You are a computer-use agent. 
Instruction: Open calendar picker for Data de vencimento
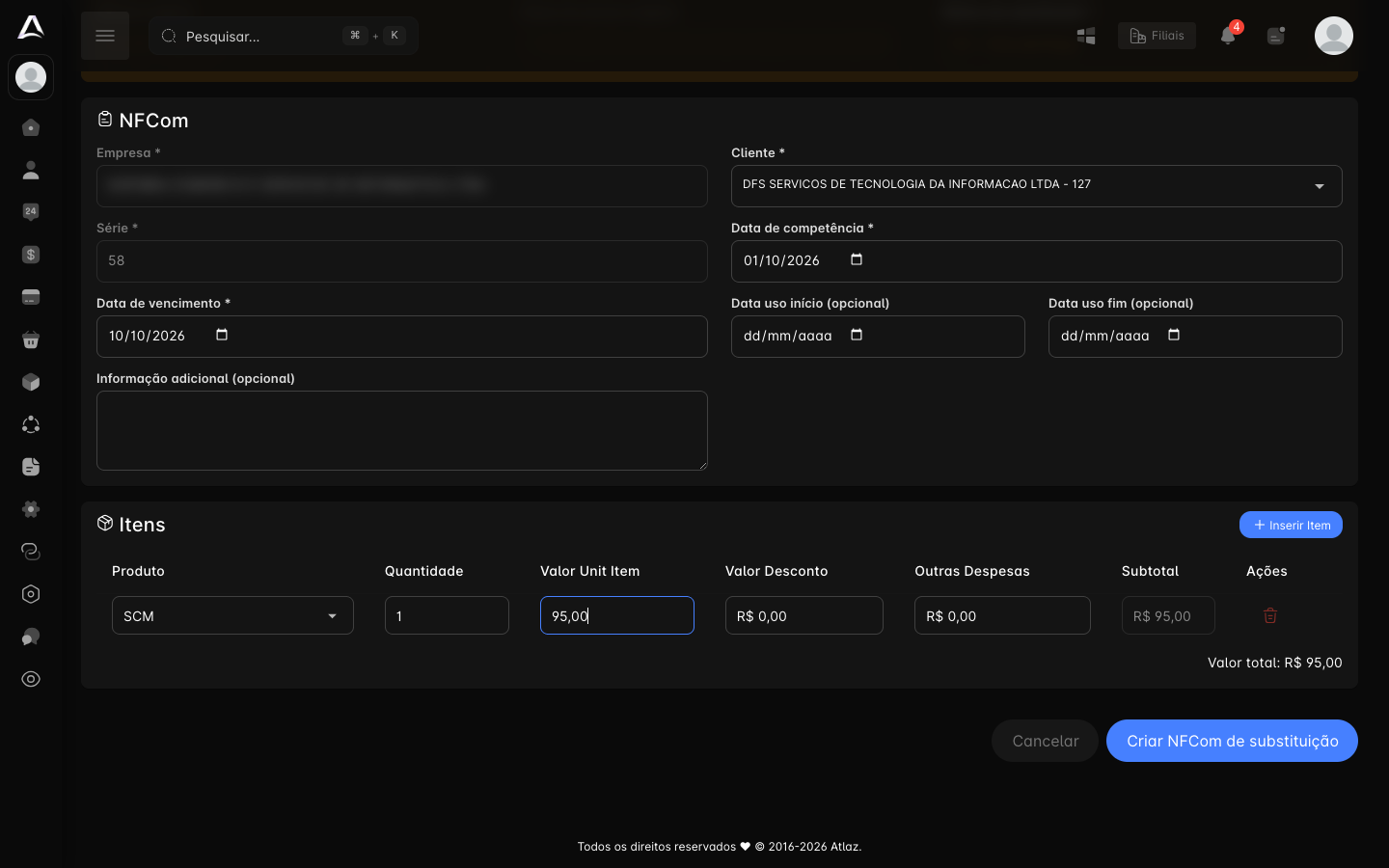pos(222,335)
